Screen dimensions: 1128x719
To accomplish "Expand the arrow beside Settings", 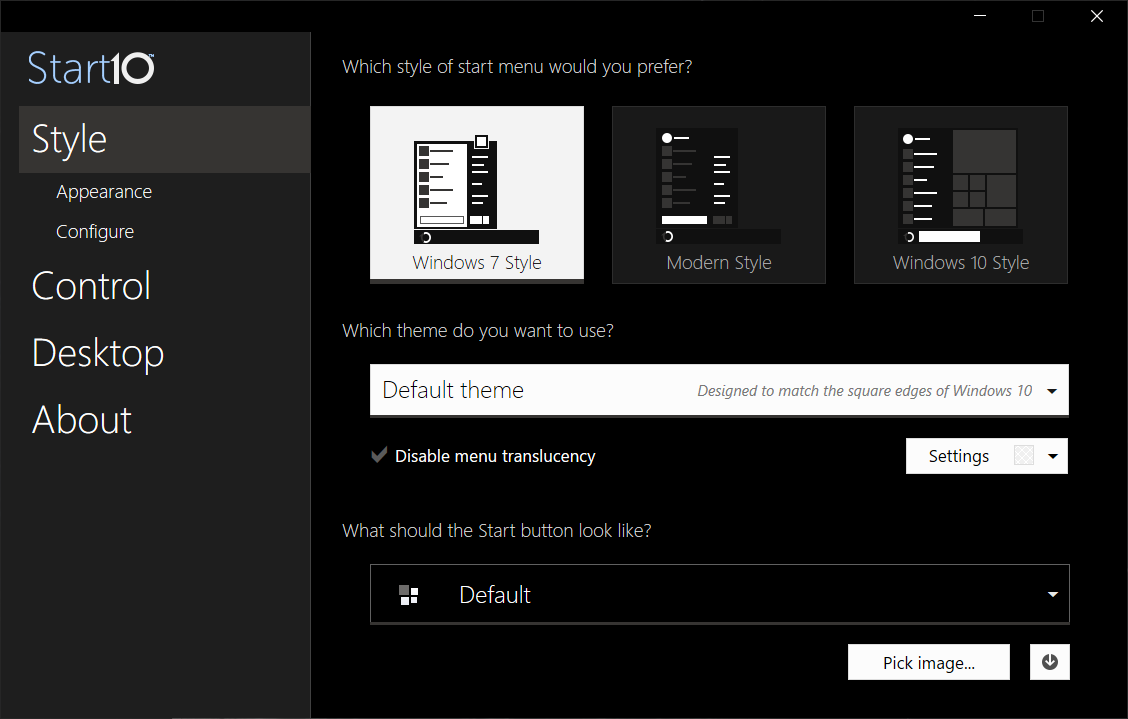I will 1053,456.
